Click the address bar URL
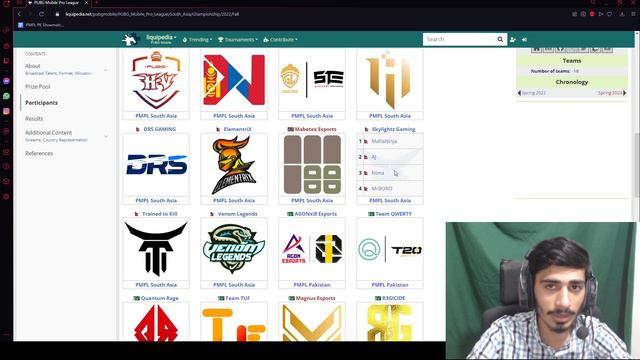Image resolution: width=640 pixels, height=360 pixels. pyautogui.click(x=152, y=14)
